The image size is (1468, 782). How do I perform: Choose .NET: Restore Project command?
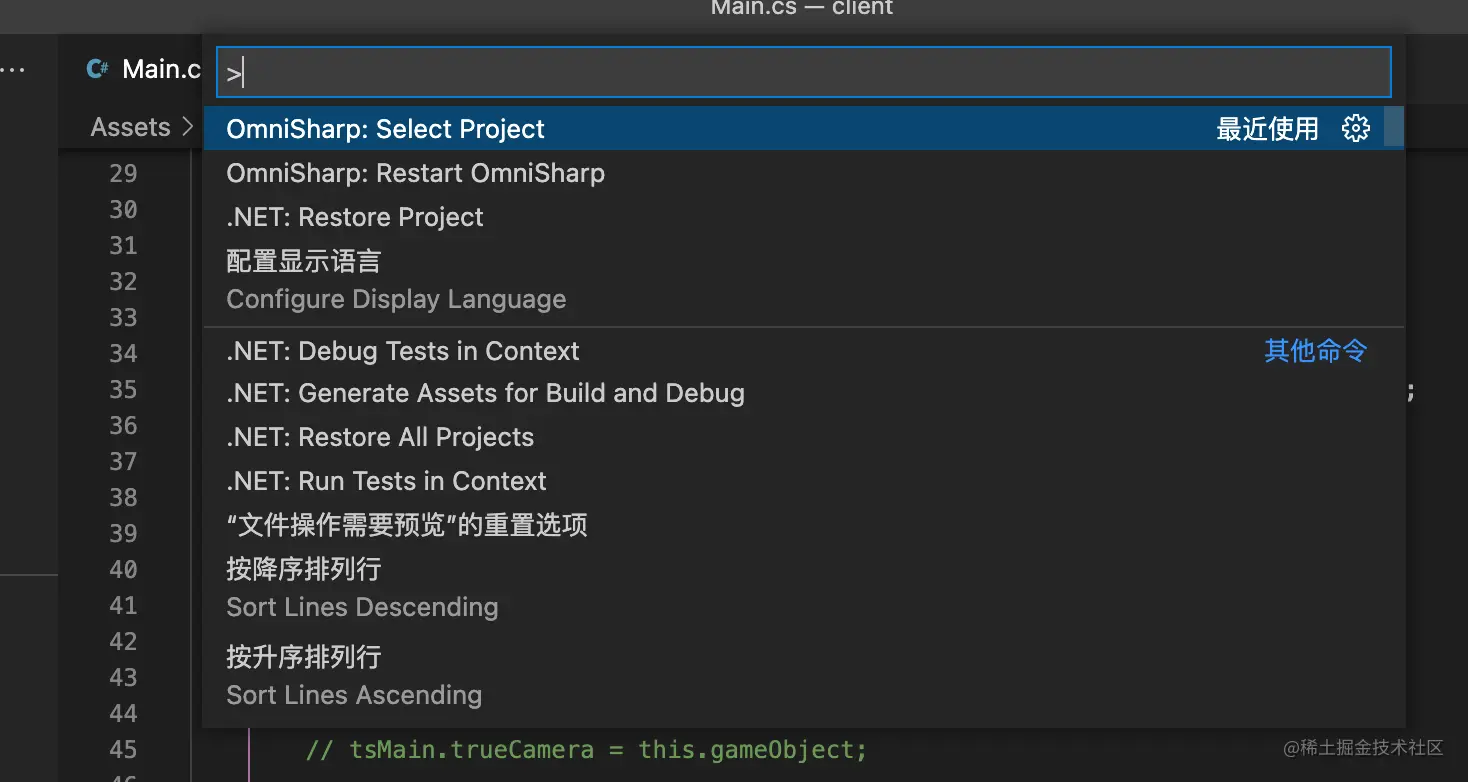point(804,217)
